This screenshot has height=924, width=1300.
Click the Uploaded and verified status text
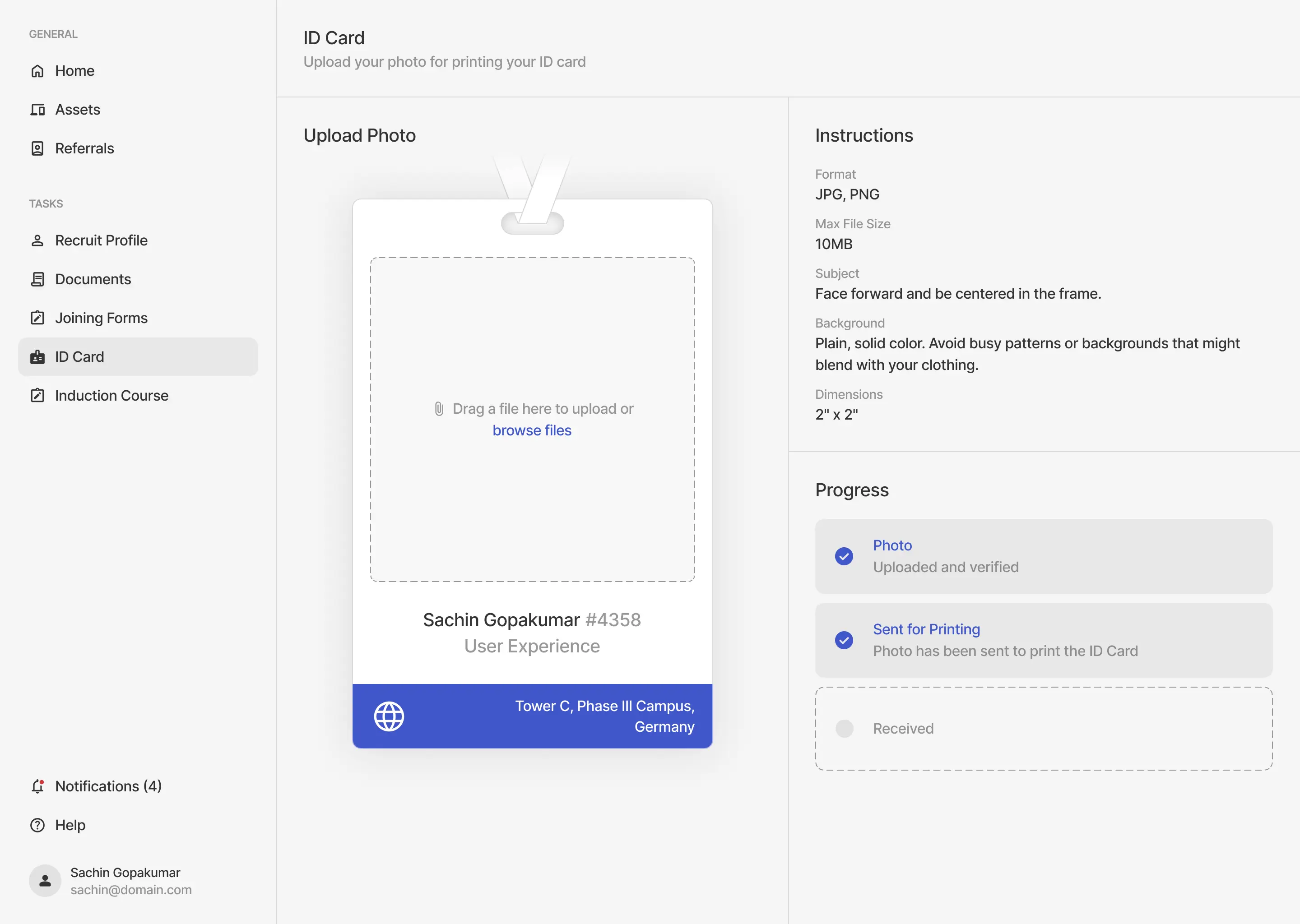[945, 567]
